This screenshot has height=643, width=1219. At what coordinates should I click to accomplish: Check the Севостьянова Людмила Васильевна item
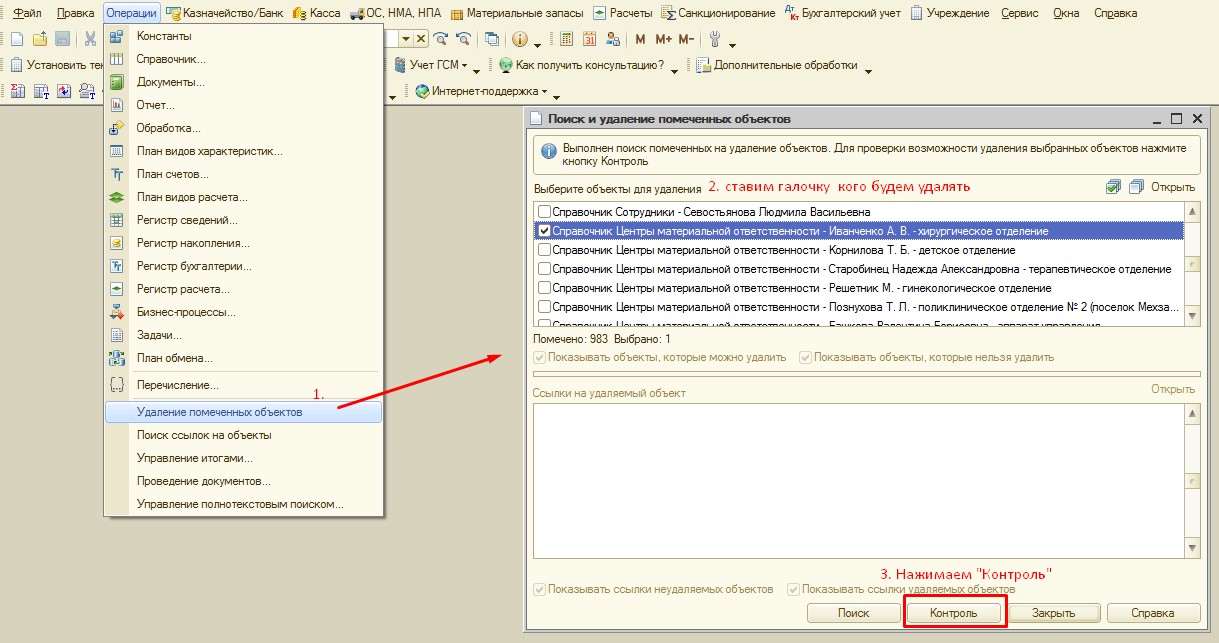(544, 212)
